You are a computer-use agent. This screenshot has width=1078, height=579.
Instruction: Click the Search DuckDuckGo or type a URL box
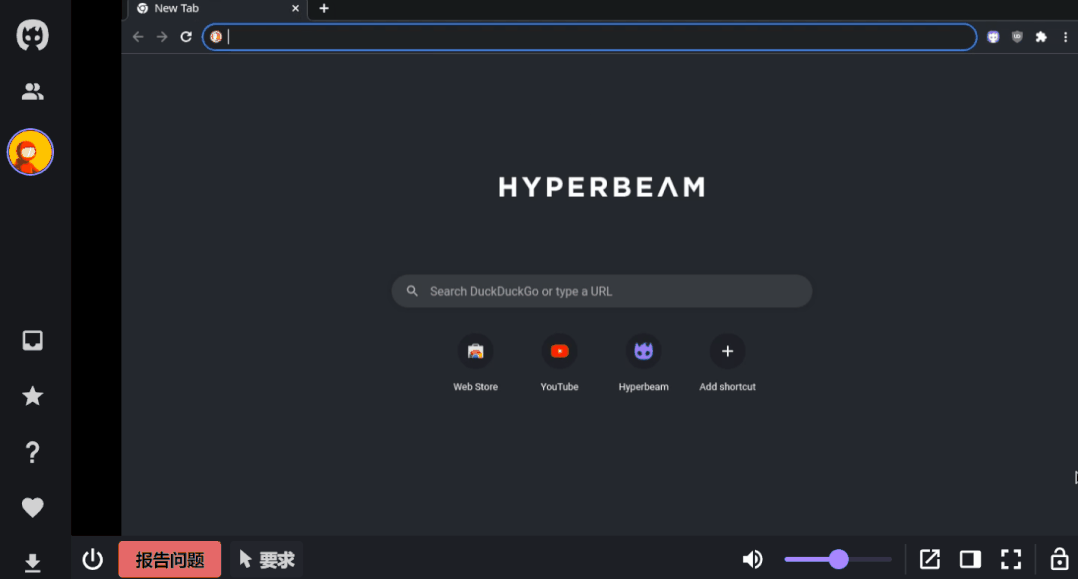602,291
